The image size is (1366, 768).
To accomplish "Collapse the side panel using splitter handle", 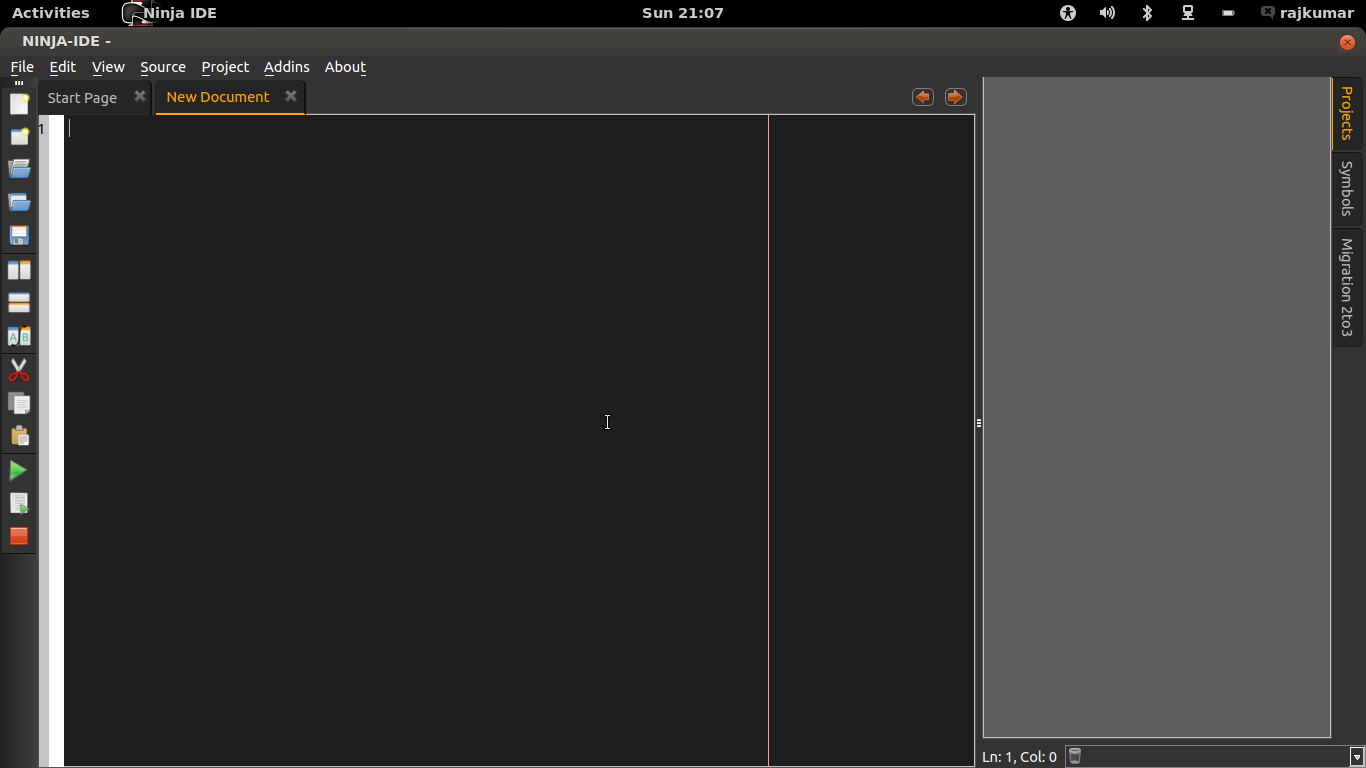I will point(977,422).
